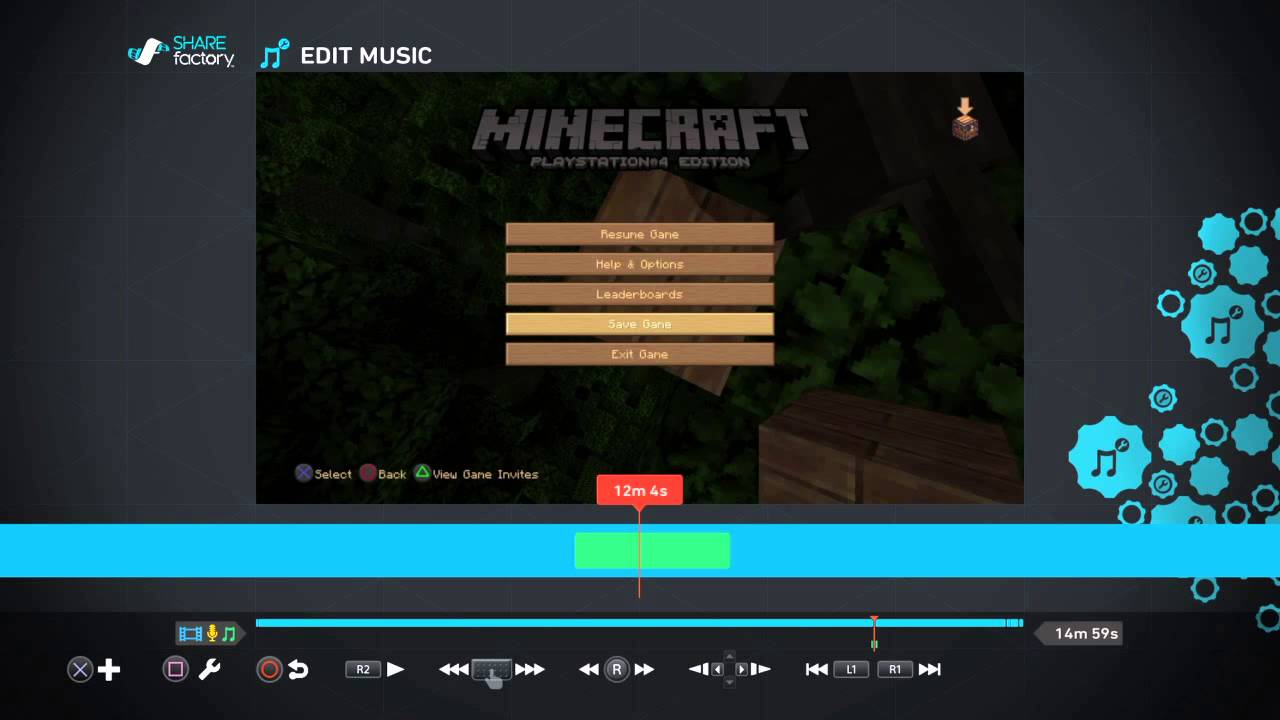
Task: Click the Select button hint in Minecraft preview
Action: point(323,474)
